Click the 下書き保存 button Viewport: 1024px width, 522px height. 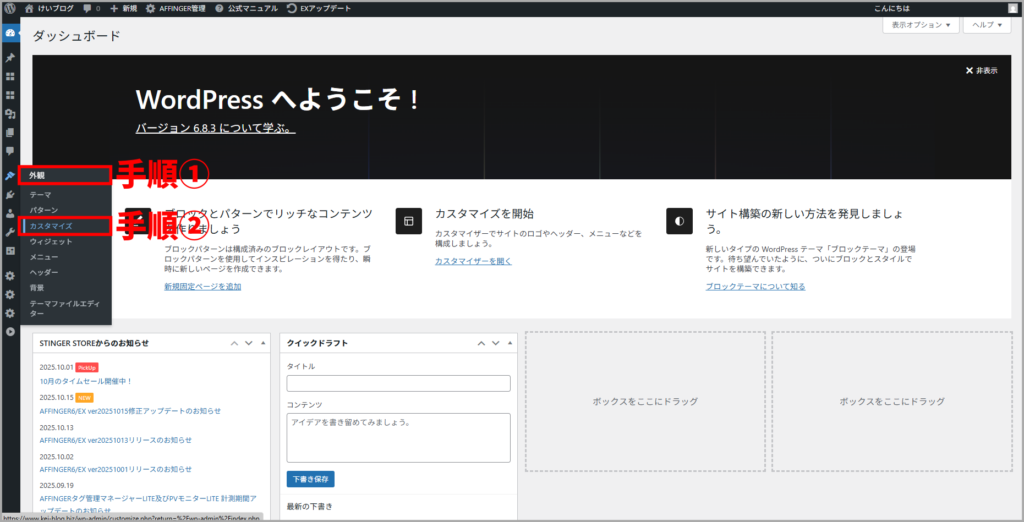coord(310,479)
